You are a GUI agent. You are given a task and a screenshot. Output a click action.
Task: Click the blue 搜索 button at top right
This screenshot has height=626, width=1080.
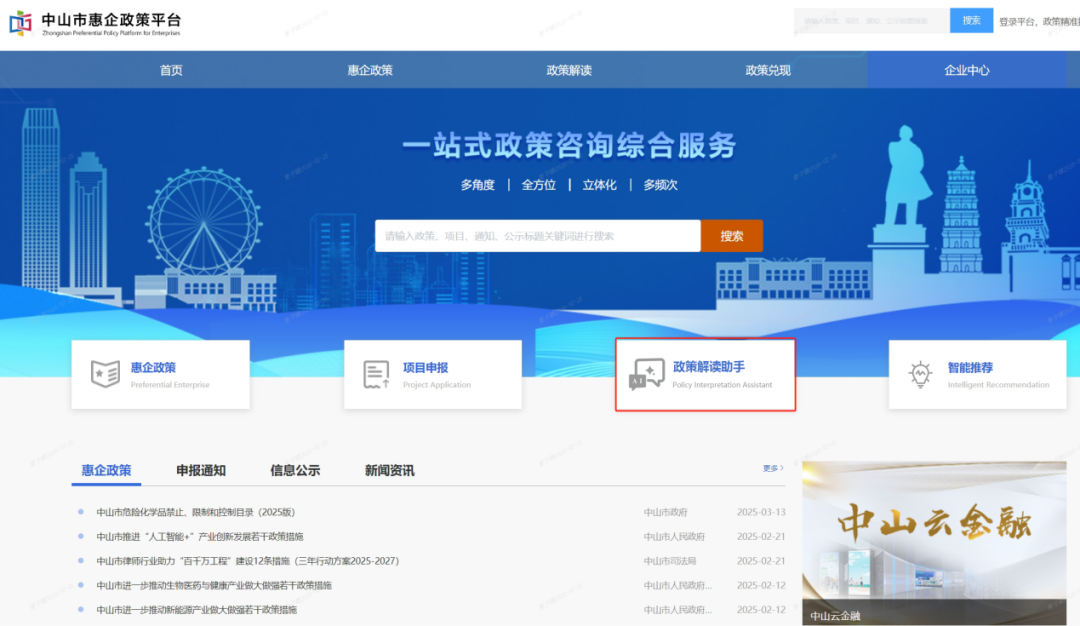click(x=971, y=19)
